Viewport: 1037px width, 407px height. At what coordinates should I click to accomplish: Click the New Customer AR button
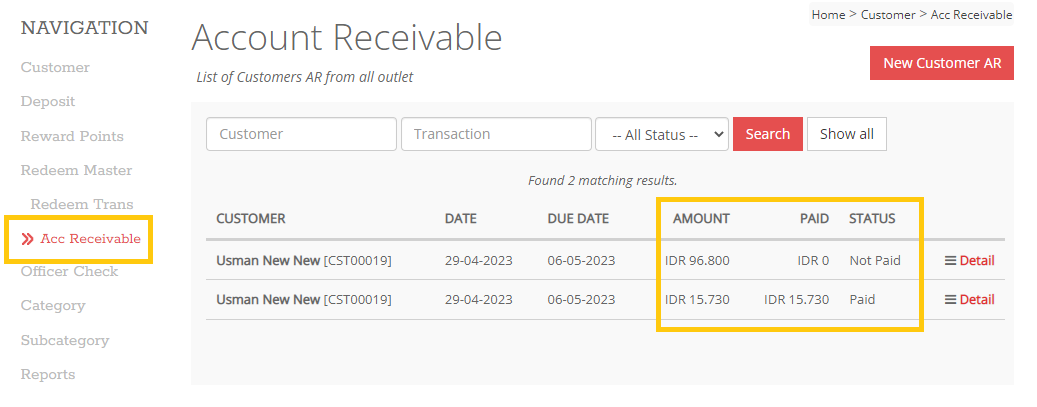(942, 63)
